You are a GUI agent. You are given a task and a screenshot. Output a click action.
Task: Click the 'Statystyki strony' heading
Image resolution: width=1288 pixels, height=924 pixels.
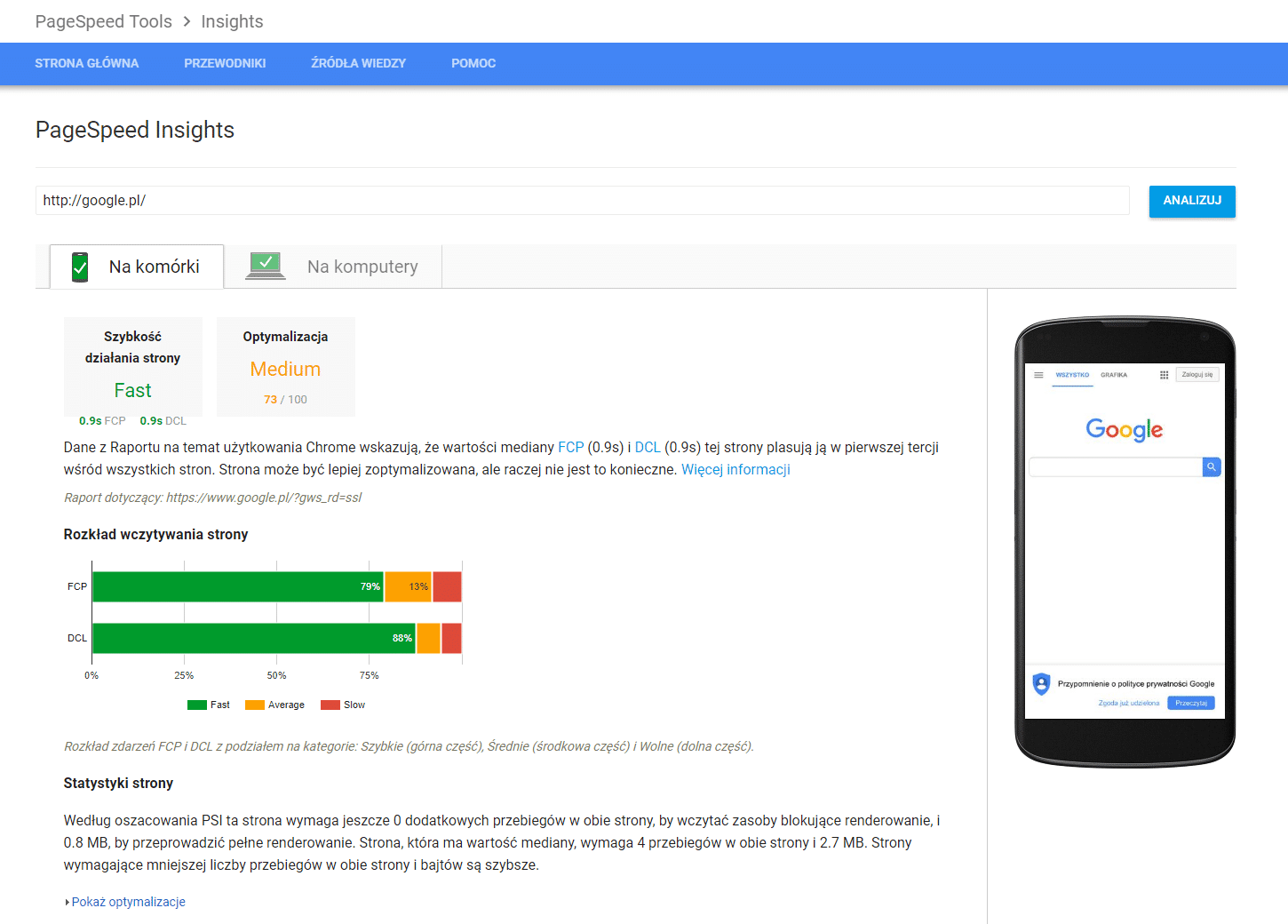[x=118, y=783]
